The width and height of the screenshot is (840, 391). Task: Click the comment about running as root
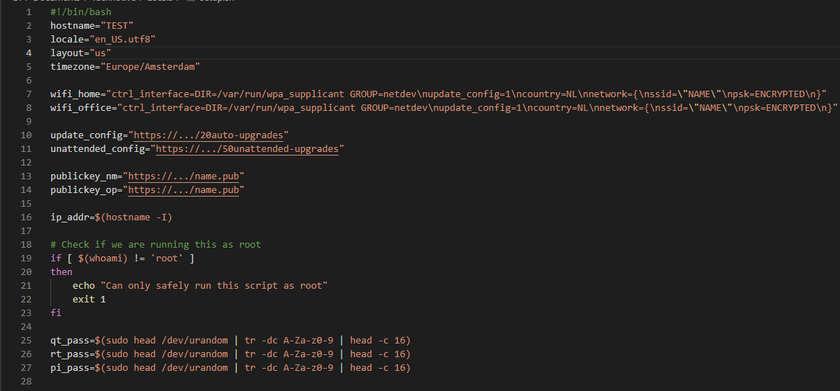pyautogui.click(x=156, y=245)
